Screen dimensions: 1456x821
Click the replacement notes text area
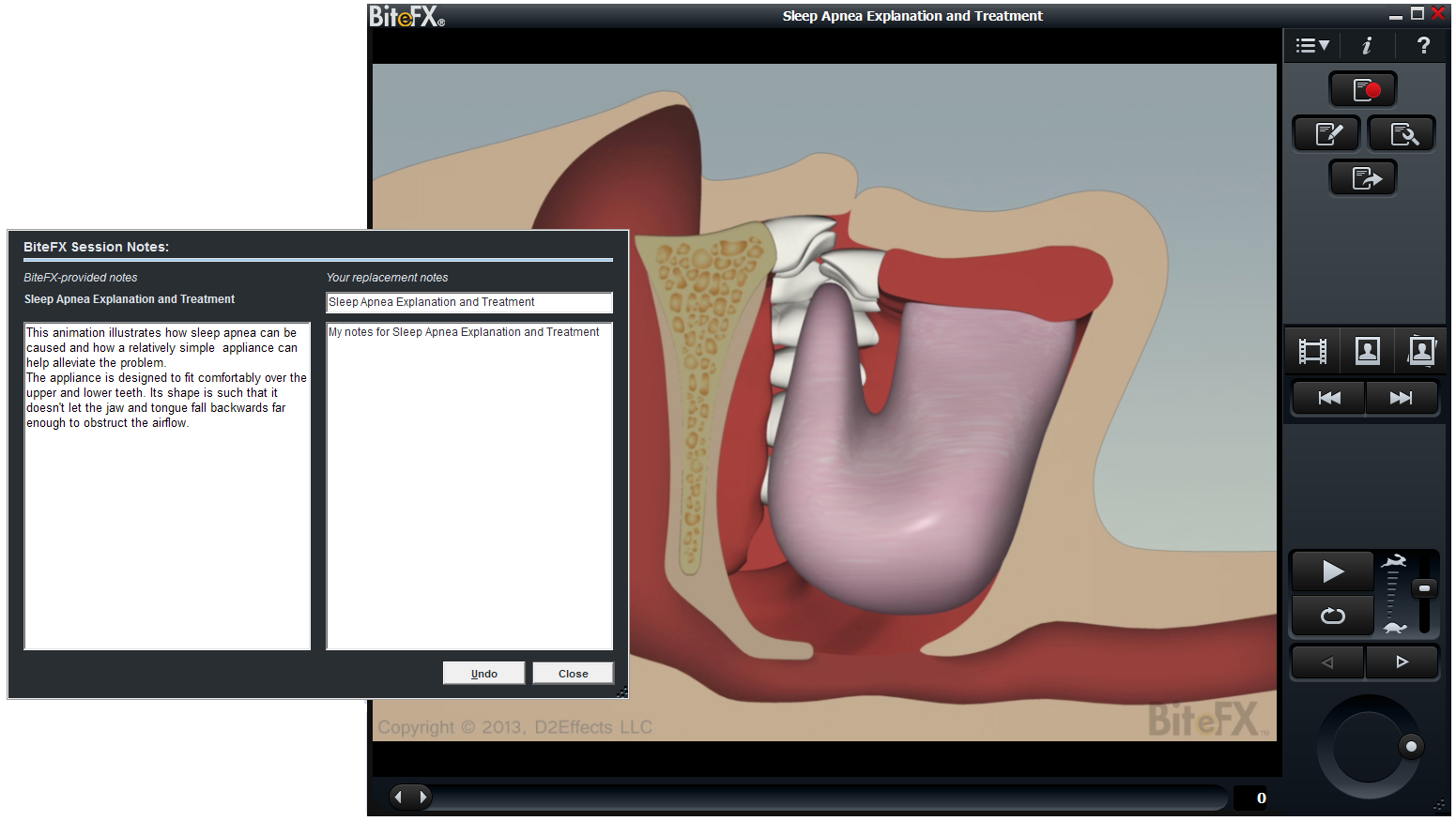point(469,486)
